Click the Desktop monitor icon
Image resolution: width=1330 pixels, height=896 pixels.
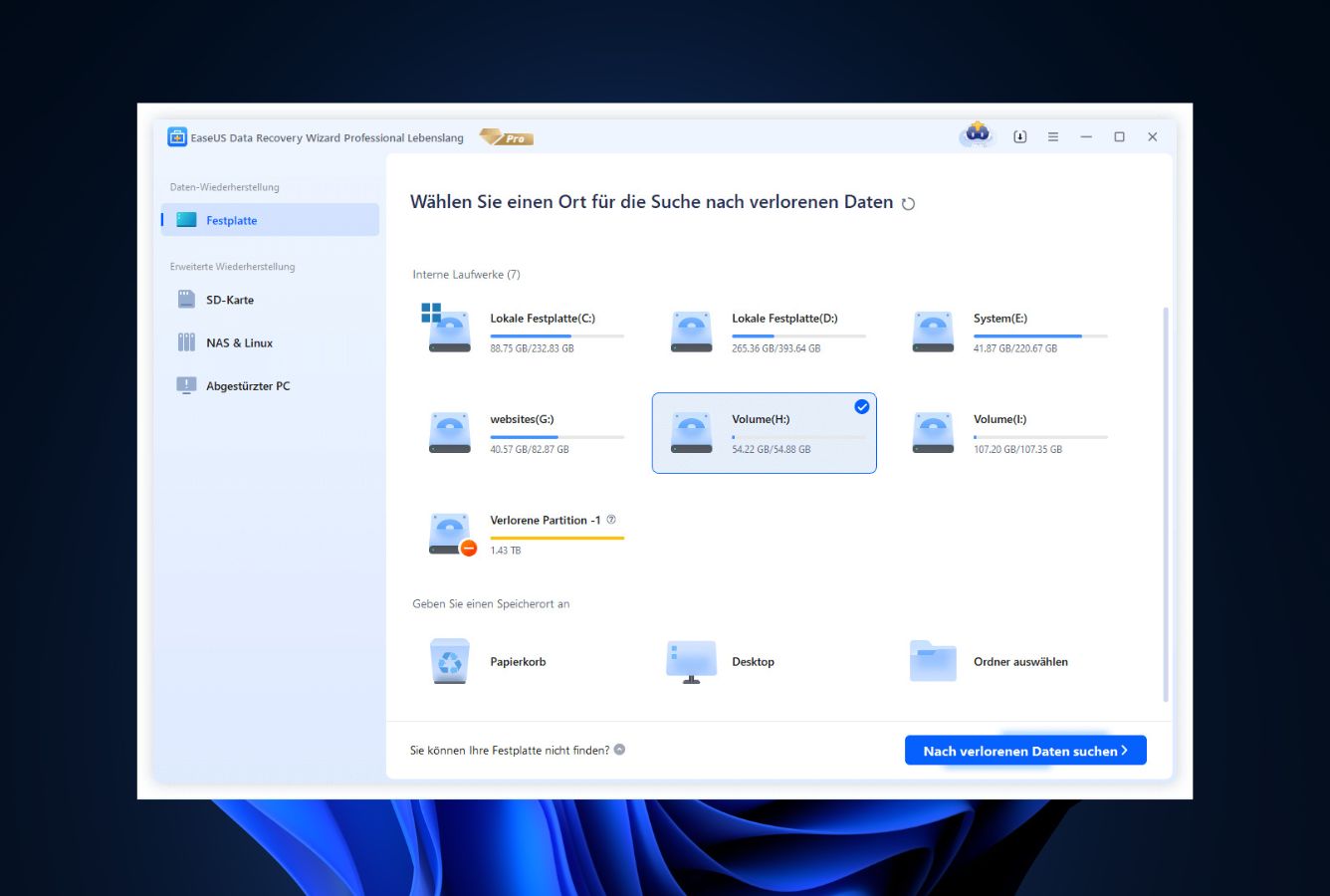(691, 662)
